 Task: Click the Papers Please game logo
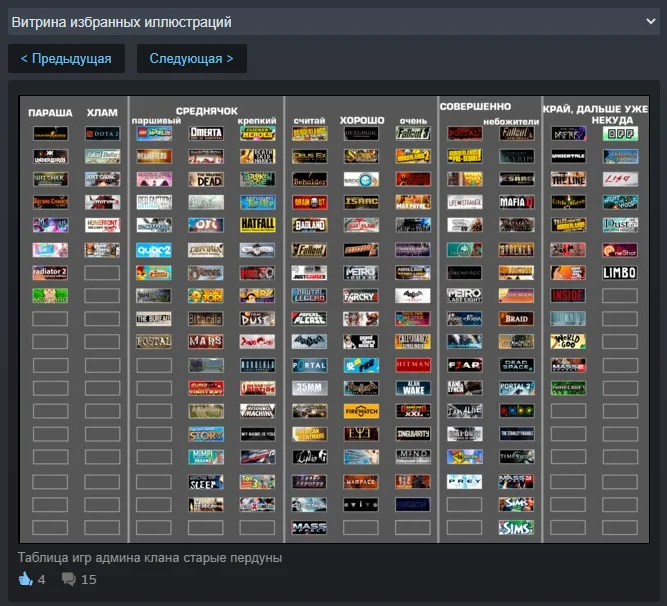pyautogui.click(x=310, y=319)
